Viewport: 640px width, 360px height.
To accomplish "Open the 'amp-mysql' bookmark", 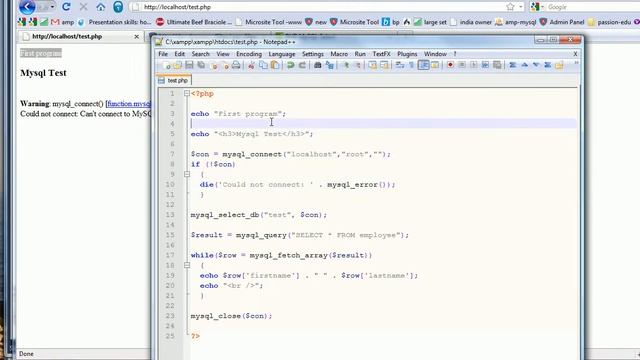I will click(515, 22).
